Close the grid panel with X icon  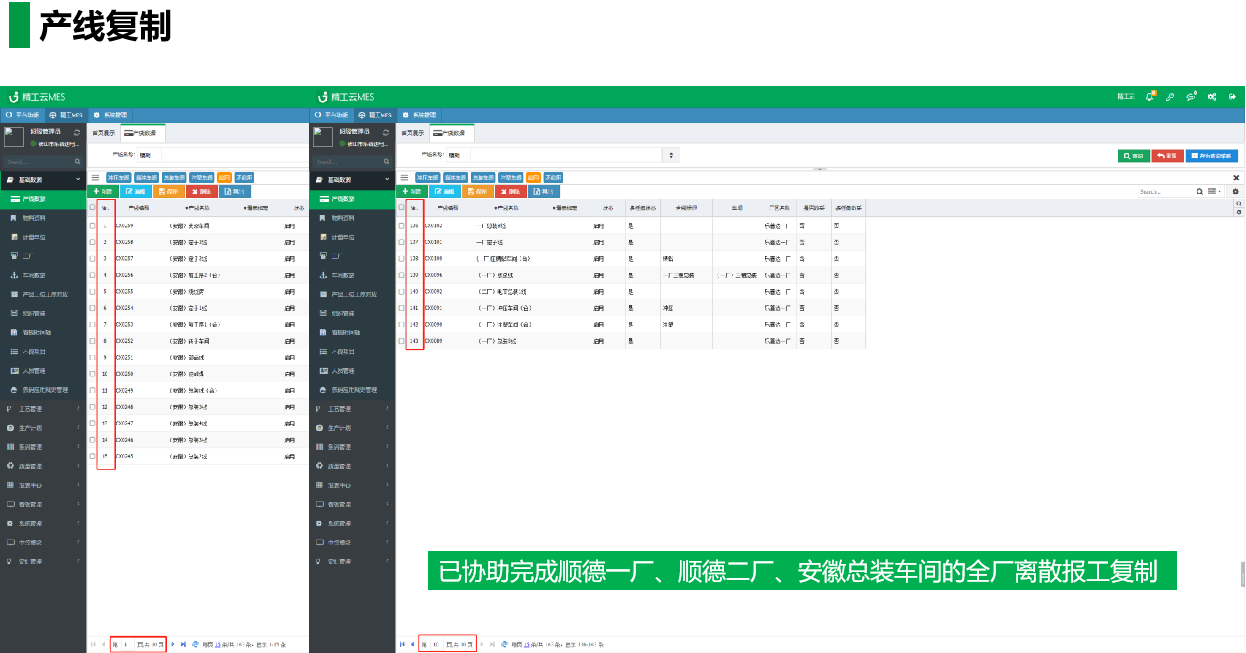point(1236,178)
